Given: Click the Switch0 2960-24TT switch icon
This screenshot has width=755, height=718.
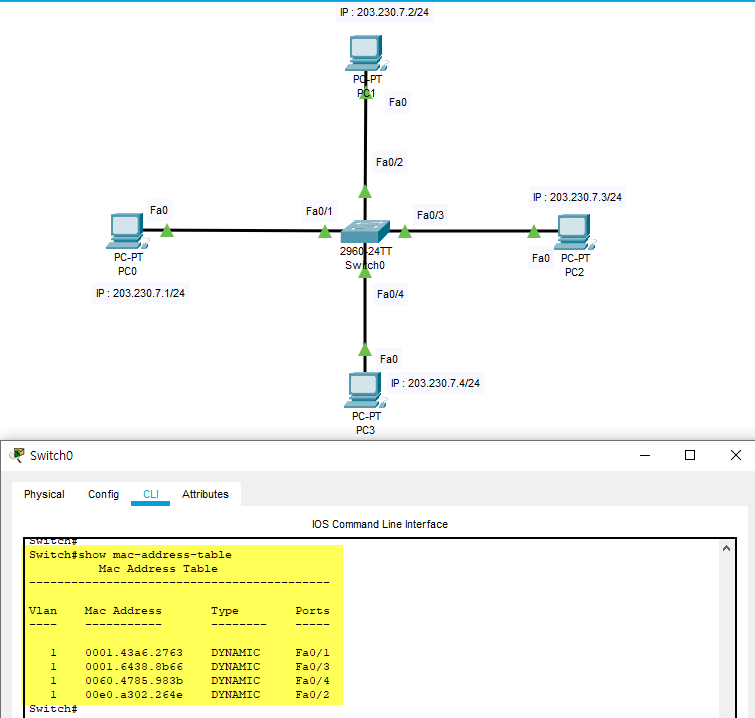Looking at the screenshot, I should tap(365, 232).
